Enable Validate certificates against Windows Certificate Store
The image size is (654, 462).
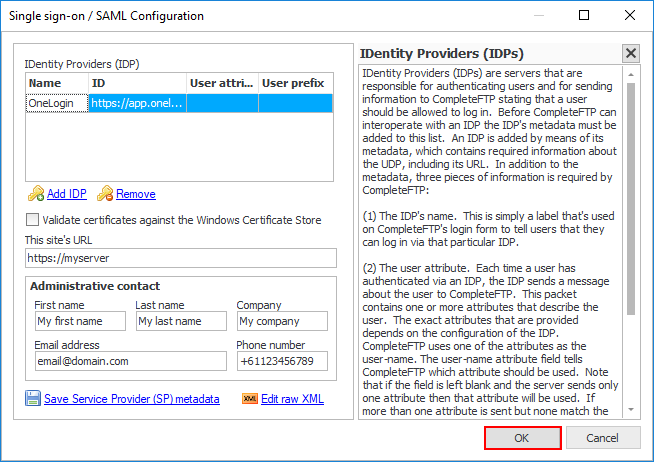click(33, 220)
